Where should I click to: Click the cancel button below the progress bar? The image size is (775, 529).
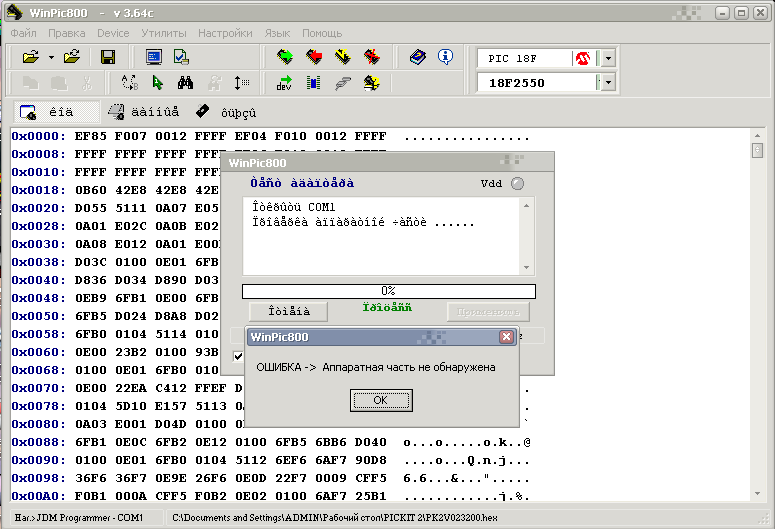click(288, 311)
